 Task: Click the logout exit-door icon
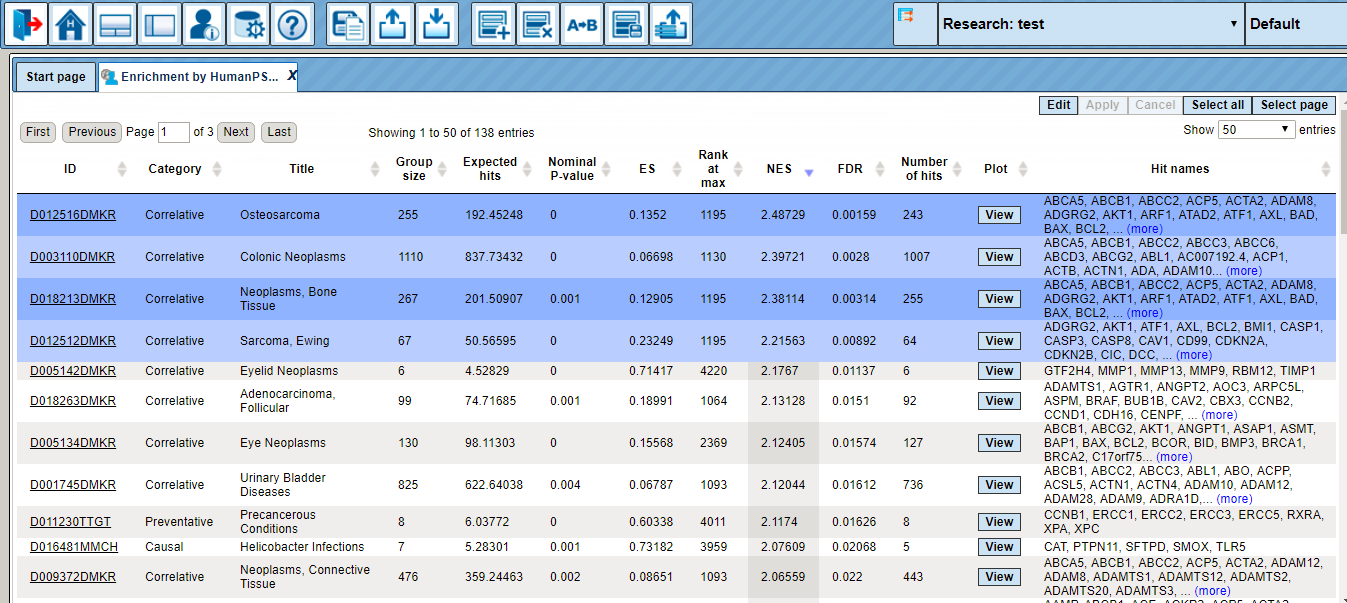[x=25, y=24]
